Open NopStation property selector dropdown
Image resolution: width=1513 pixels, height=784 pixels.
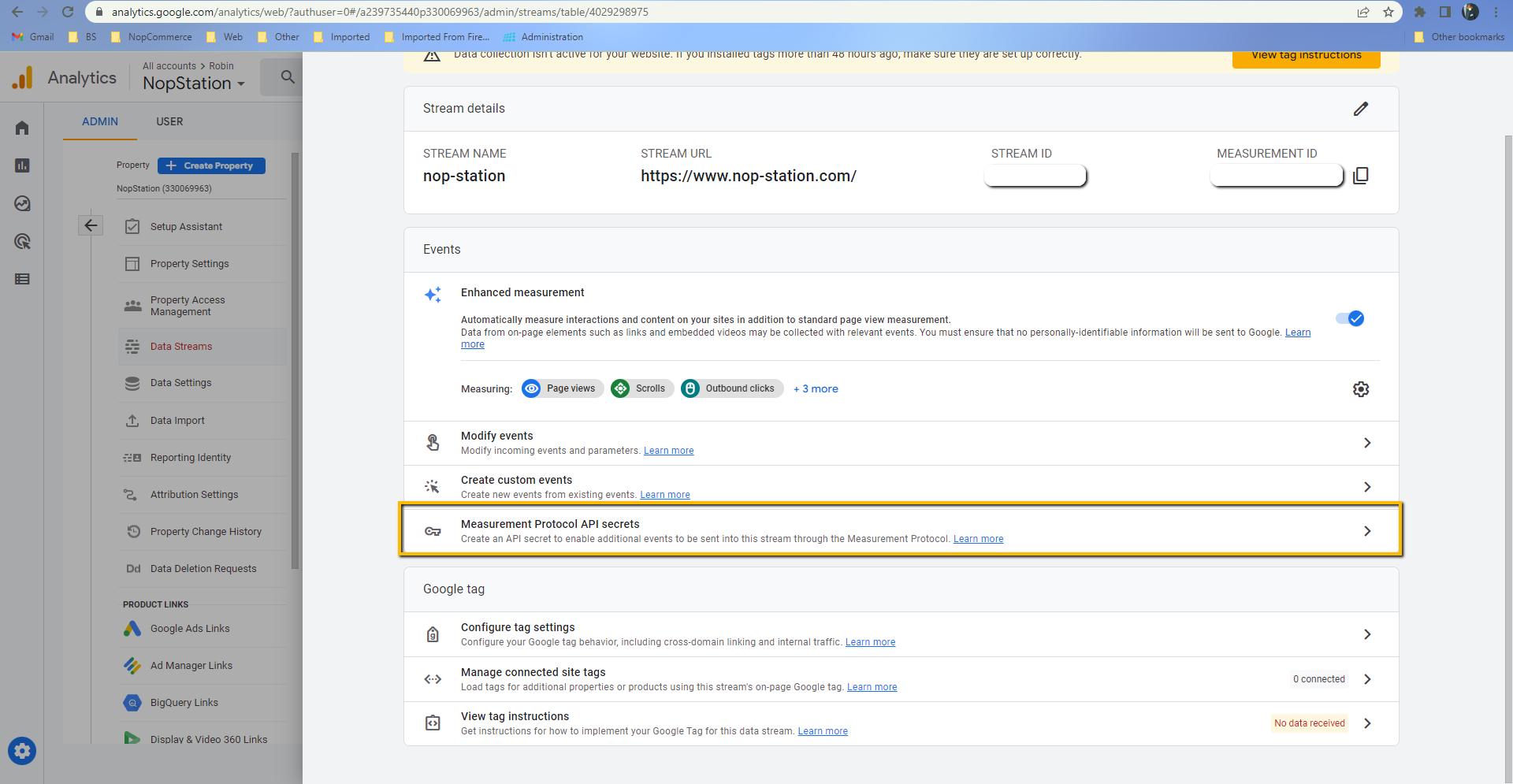tap(194, 84)
